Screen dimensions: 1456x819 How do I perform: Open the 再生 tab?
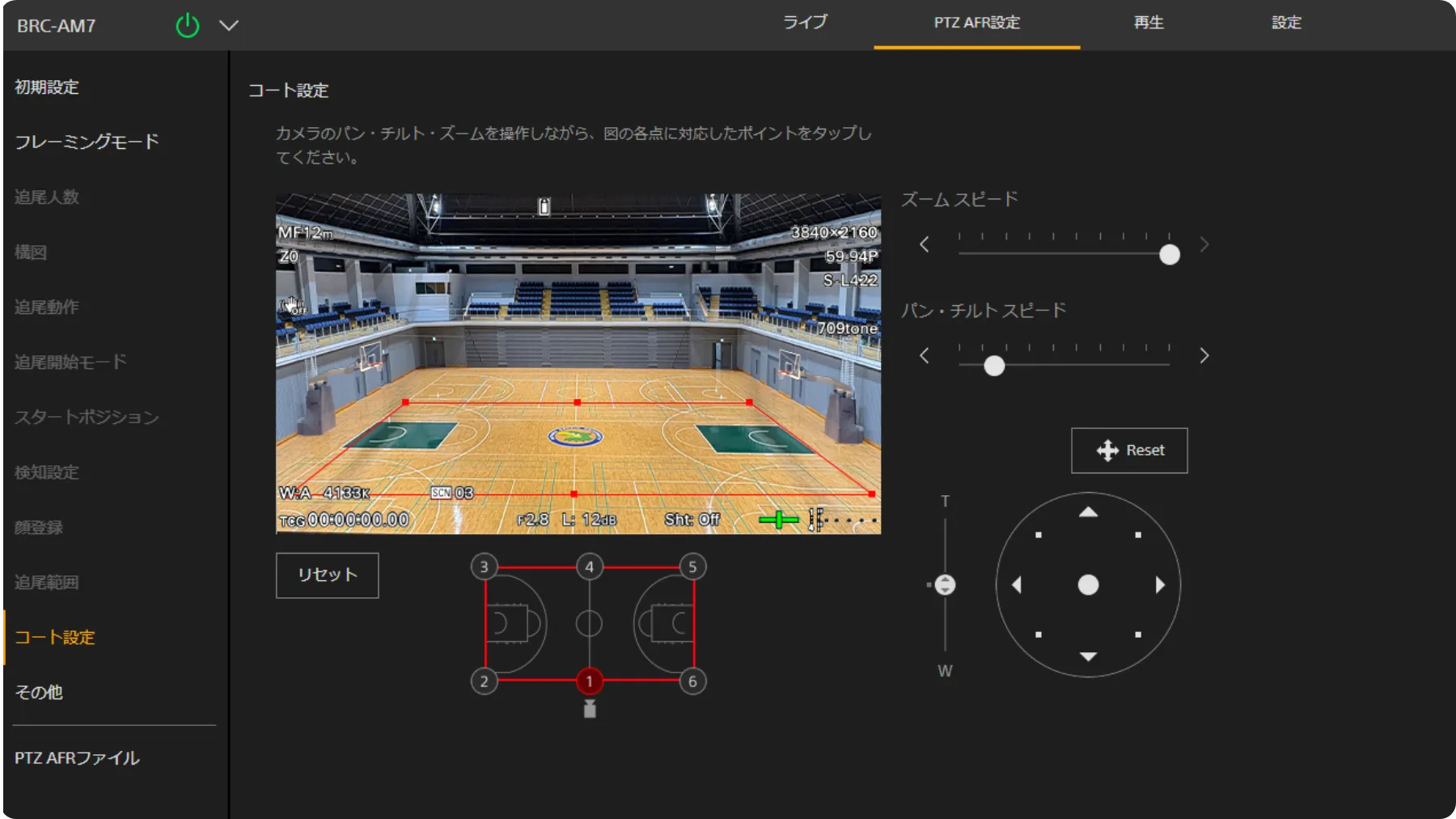[x=1148, y=23]
